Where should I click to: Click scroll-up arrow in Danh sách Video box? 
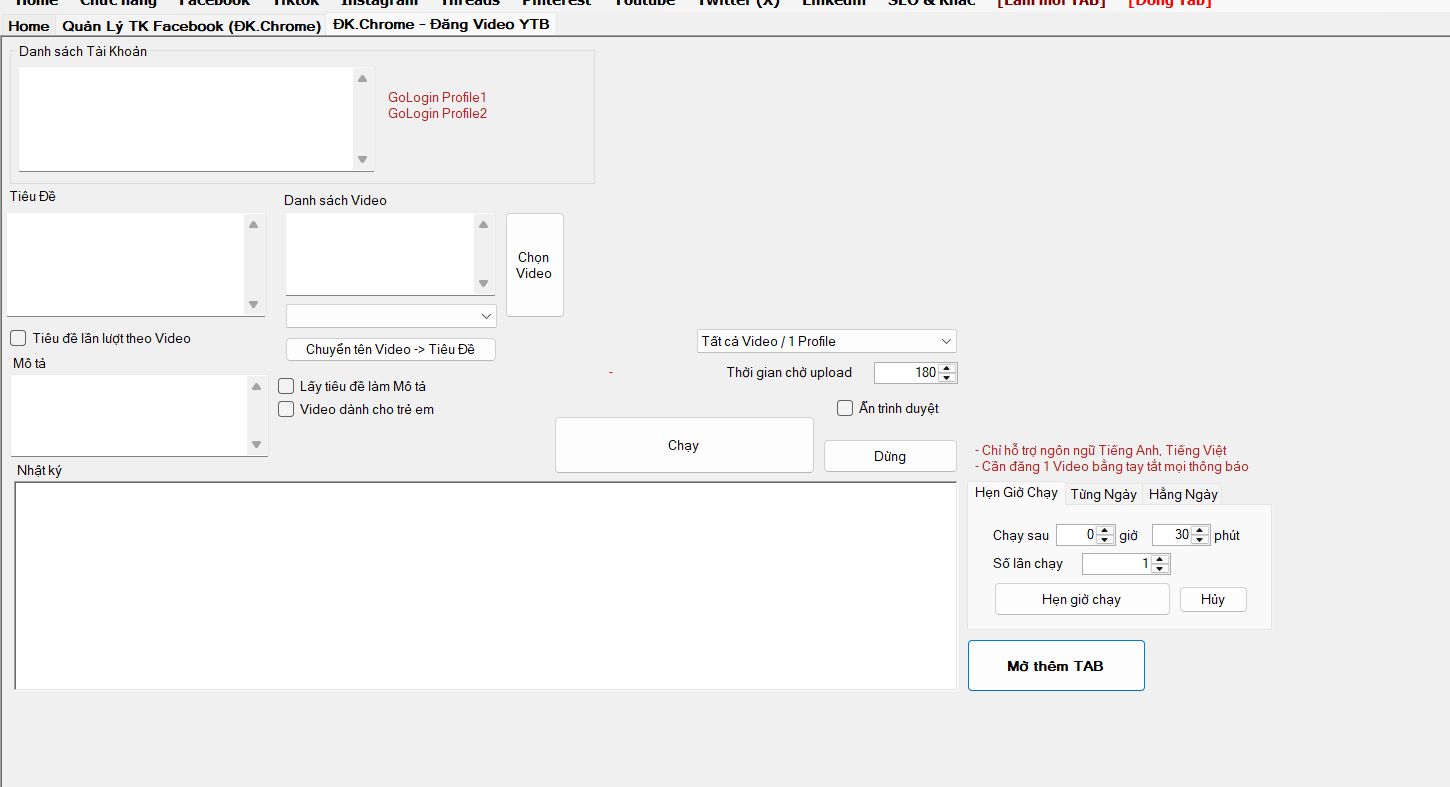coord(484,224)
